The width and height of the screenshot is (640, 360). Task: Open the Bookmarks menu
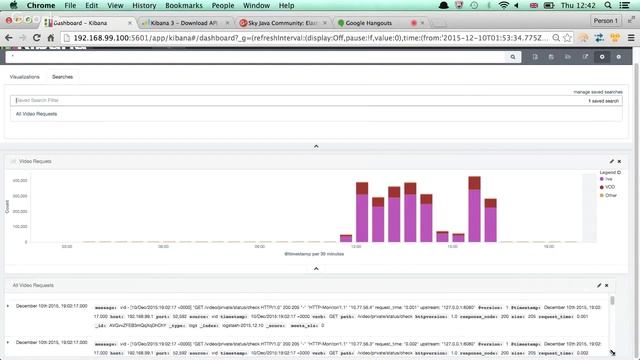184,5
